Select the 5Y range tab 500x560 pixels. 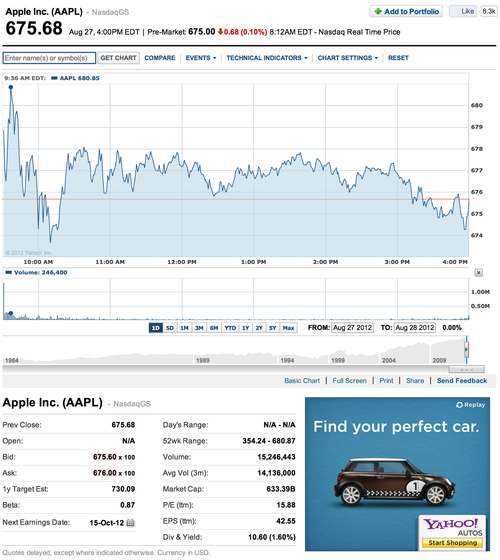273,328
